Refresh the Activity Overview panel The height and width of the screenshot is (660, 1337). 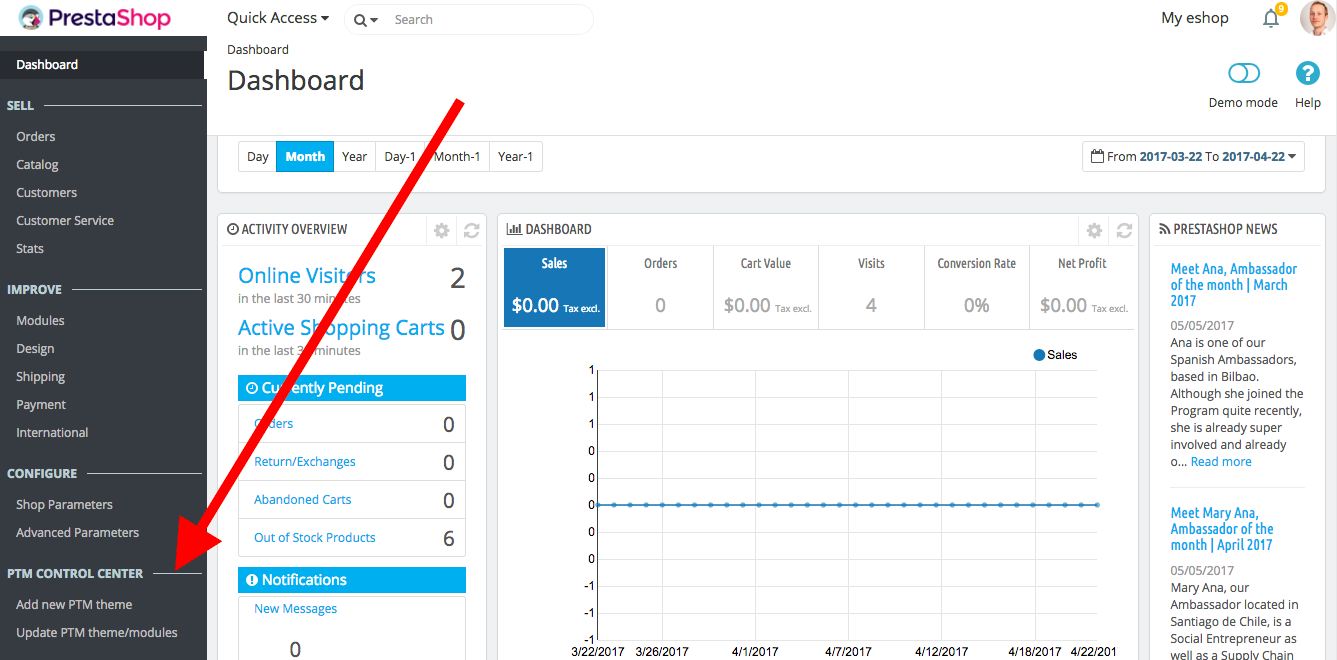pyautogui.click(x=472, y=230)
